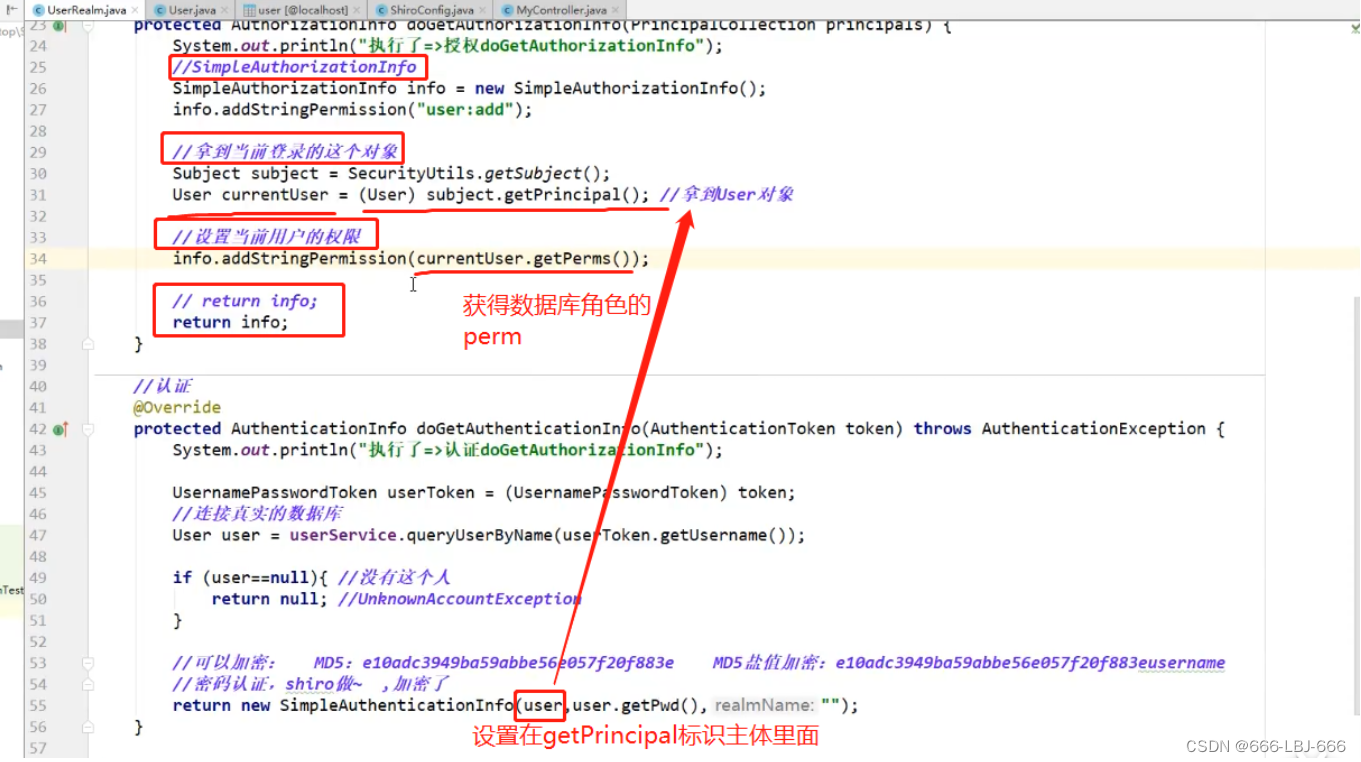Click the throws keyword on line 42
Viewport: 1361px width, 762px height.
point(942,429)
